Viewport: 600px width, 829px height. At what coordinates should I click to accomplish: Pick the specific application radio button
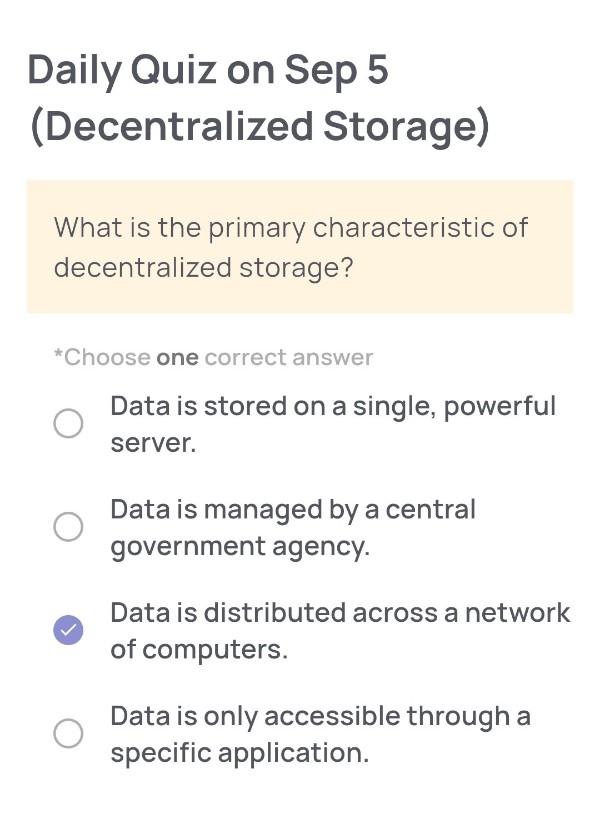tap(68, 733)
